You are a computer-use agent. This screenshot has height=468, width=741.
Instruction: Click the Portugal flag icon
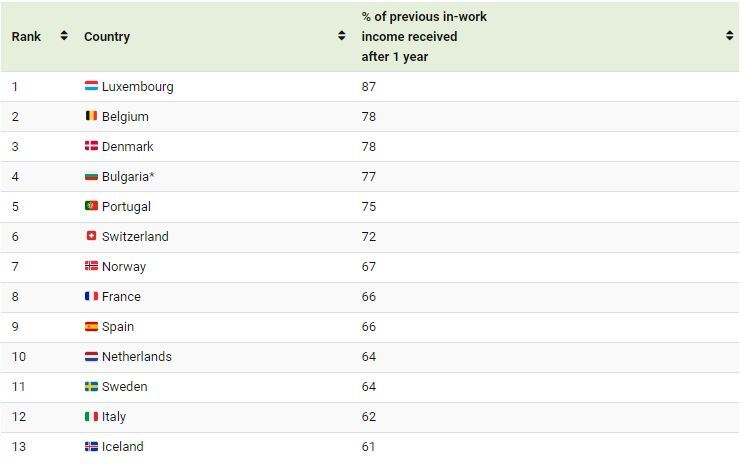click(x=91, y=206)
